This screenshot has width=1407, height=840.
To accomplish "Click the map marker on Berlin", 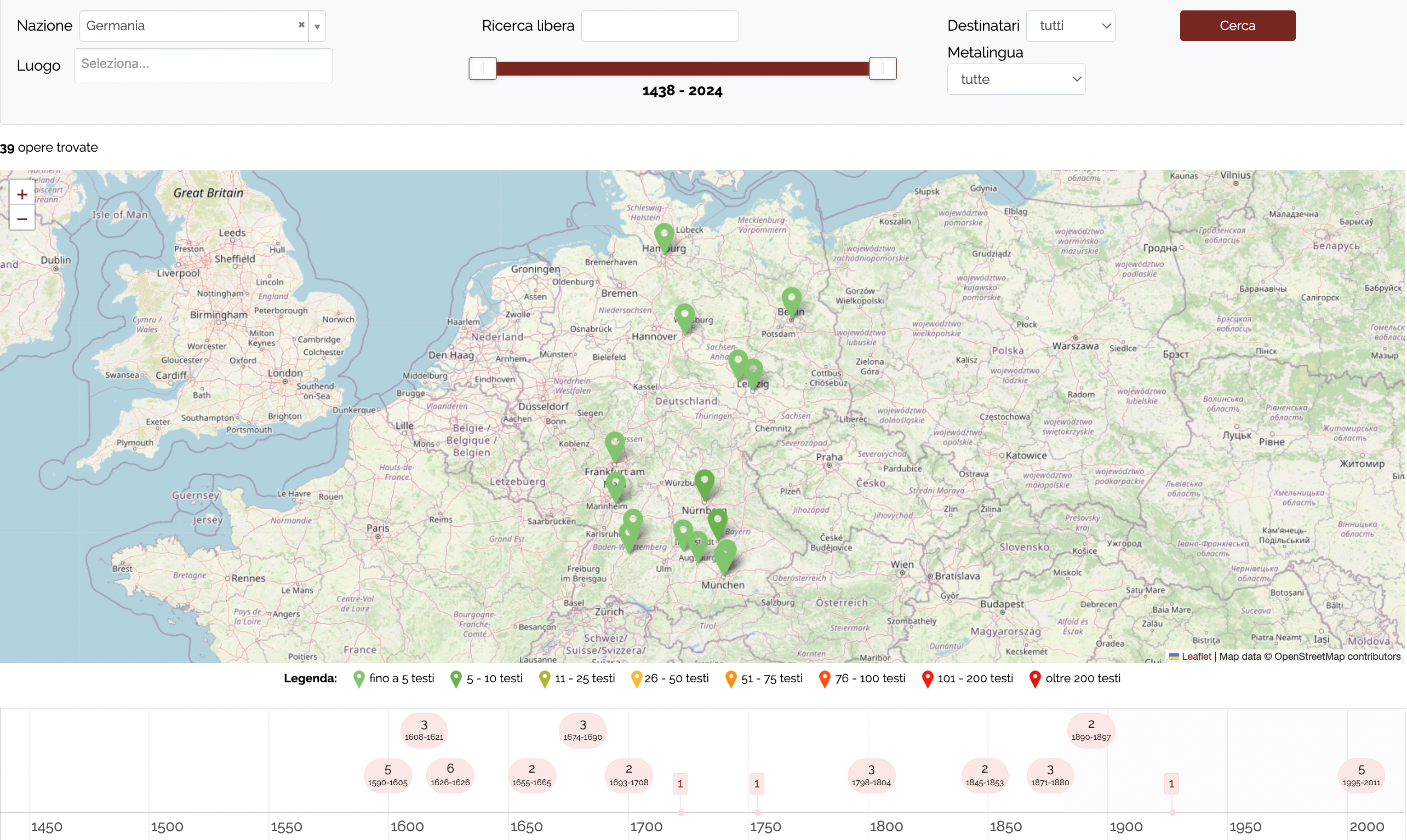I will [x=792, y=300].
